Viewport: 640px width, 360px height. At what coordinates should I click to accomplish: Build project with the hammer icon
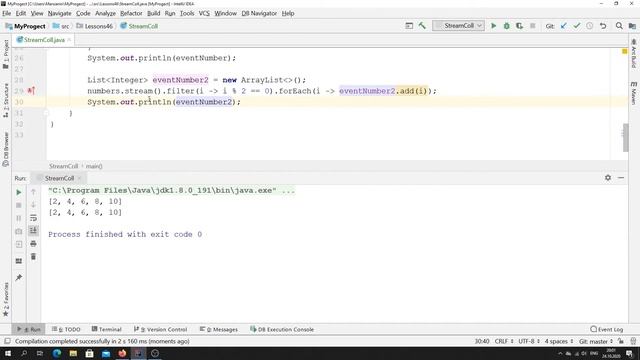422,26
